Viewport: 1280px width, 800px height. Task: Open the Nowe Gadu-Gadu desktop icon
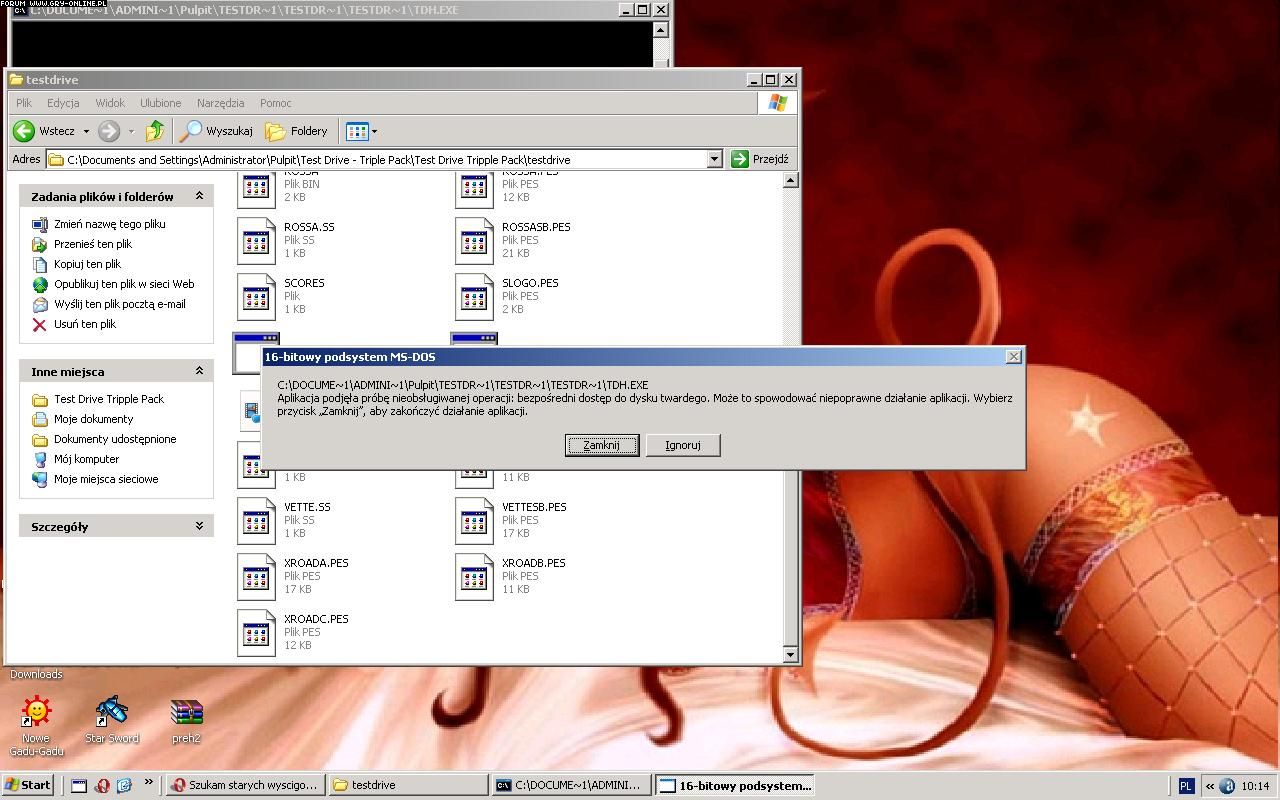click(x=37, y=712)
